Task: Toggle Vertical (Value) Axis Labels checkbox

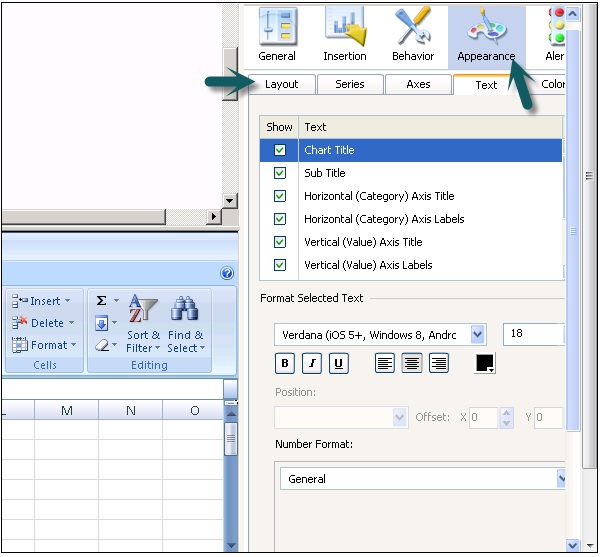Action: coord(280,265)
